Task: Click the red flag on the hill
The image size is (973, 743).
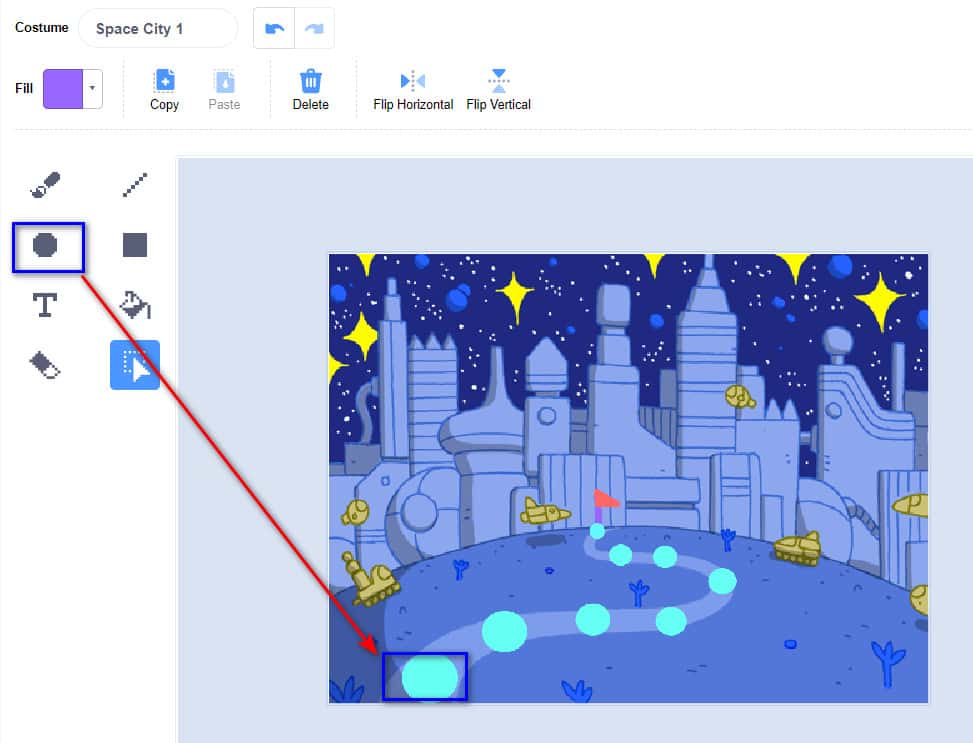Action: (x=605, y=499)
